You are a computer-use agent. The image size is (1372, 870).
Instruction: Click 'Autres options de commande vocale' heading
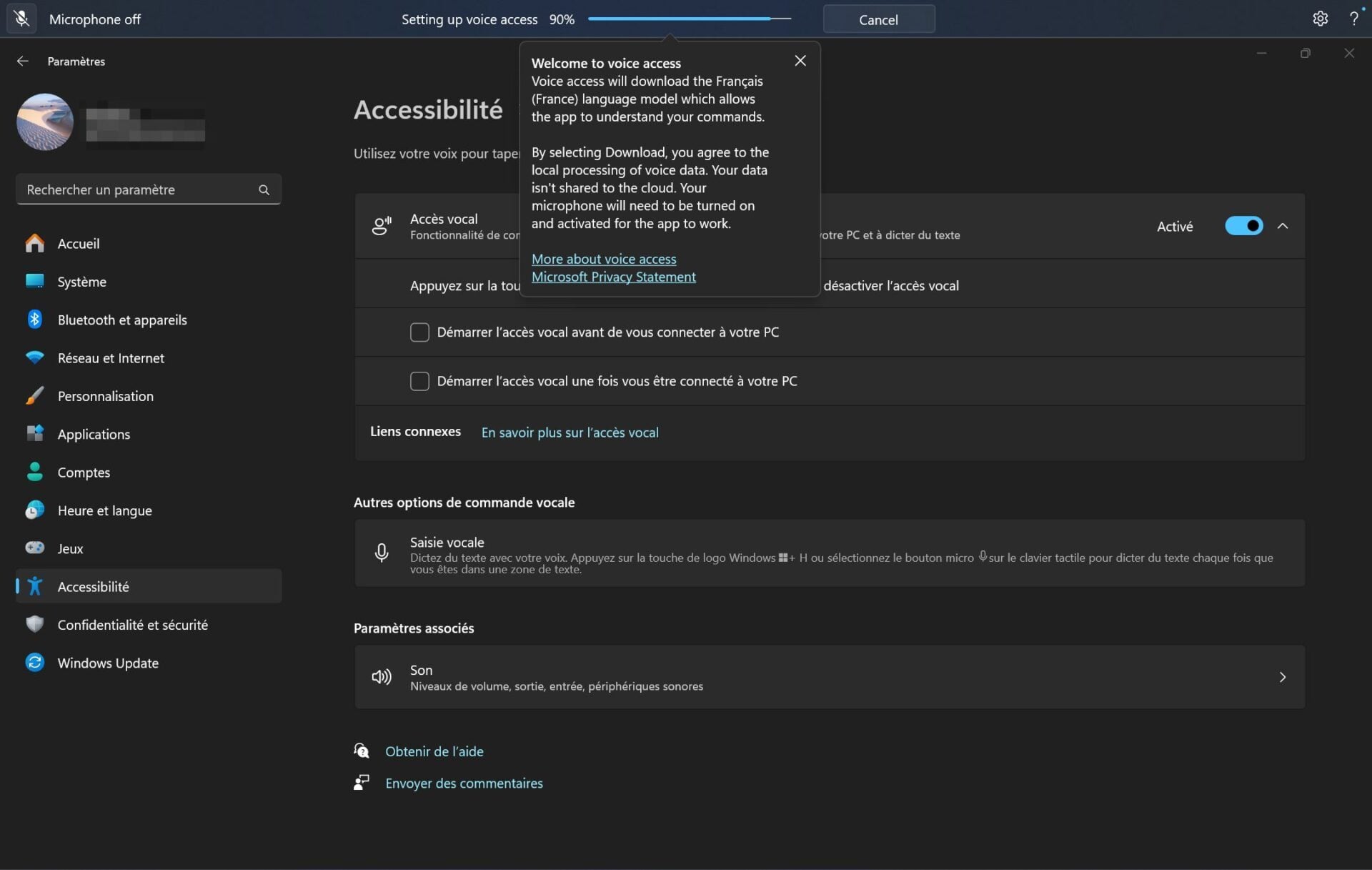(464, 503)
